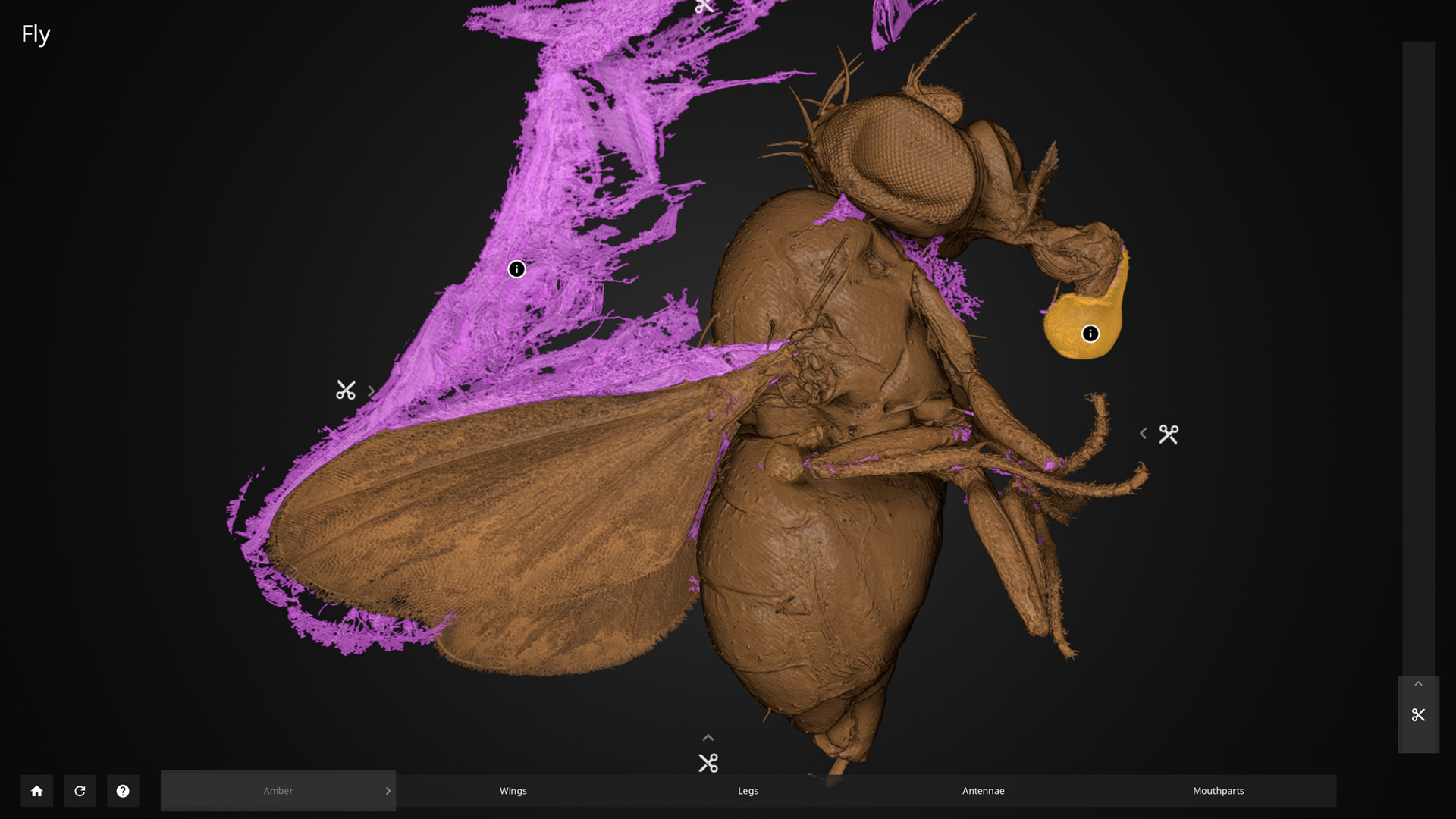The width and height of the screenshot is (1456, 819).
Task: Switch to the Mouthparts tab
Action: [x=1218, y=791]
